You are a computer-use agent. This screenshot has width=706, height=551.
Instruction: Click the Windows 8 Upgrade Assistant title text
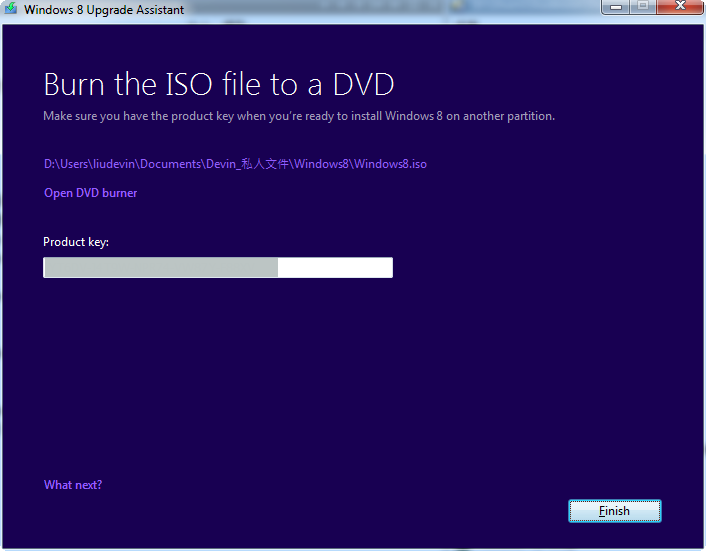(104, 9)
